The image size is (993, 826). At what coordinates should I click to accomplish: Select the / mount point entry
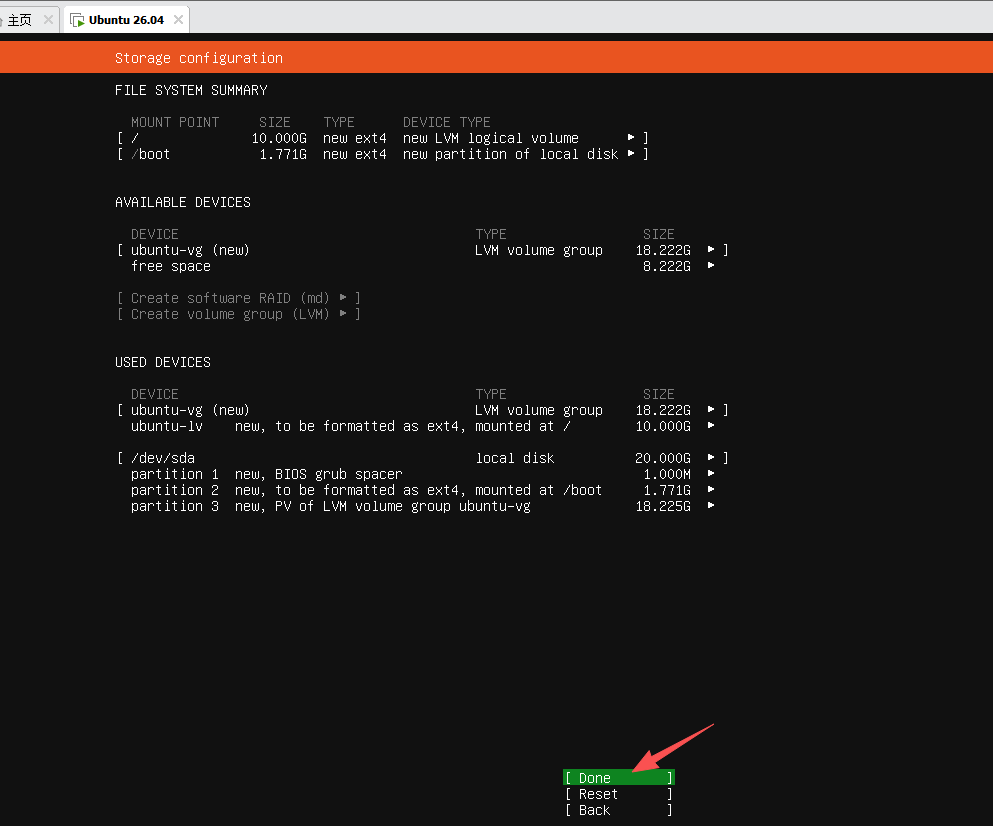point(383,138)
